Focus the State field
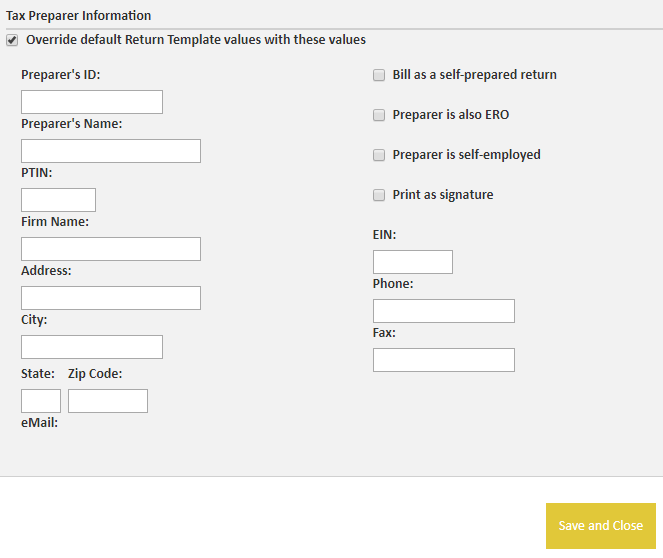This screenshot has width=663, height=558. coord(41,401)
